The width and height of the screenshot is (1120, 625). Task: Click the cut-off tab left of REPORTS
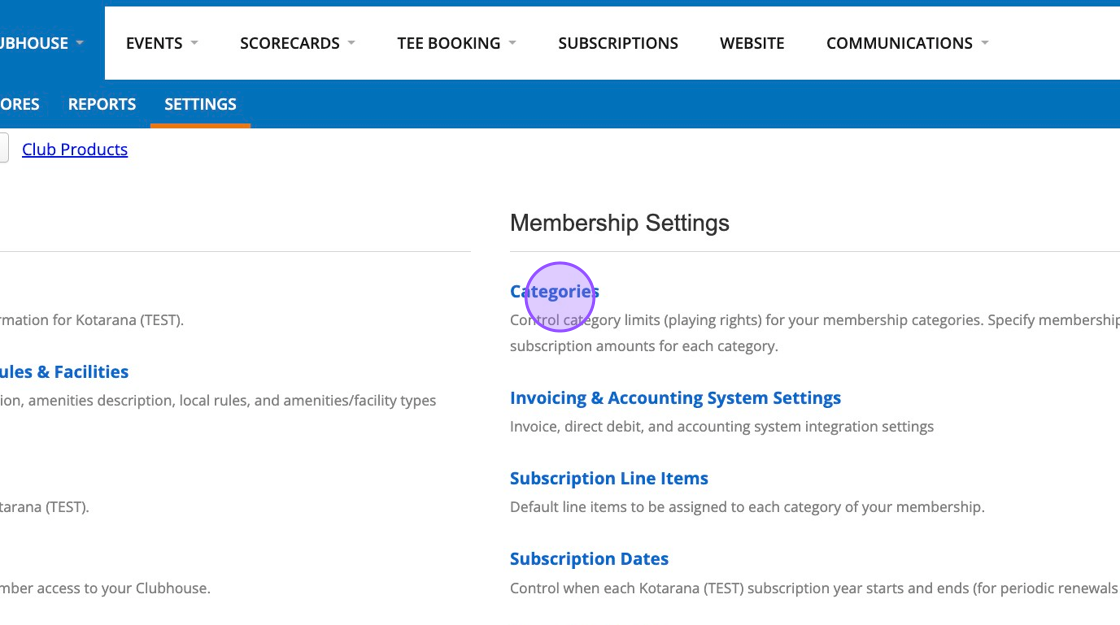pyautogui.click(x=19, y=104)
